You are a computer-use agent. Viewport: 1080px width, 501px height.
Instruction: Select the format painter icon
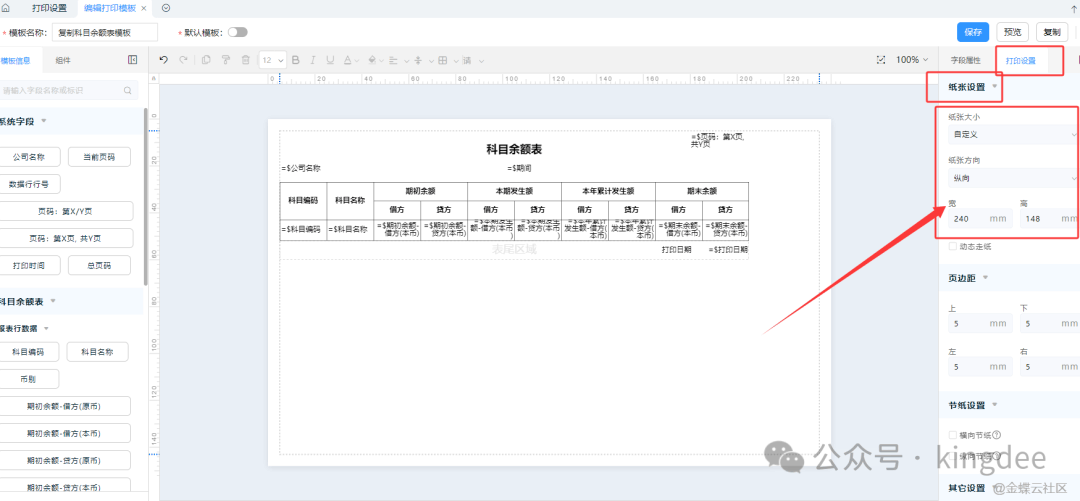pos(225,60)
